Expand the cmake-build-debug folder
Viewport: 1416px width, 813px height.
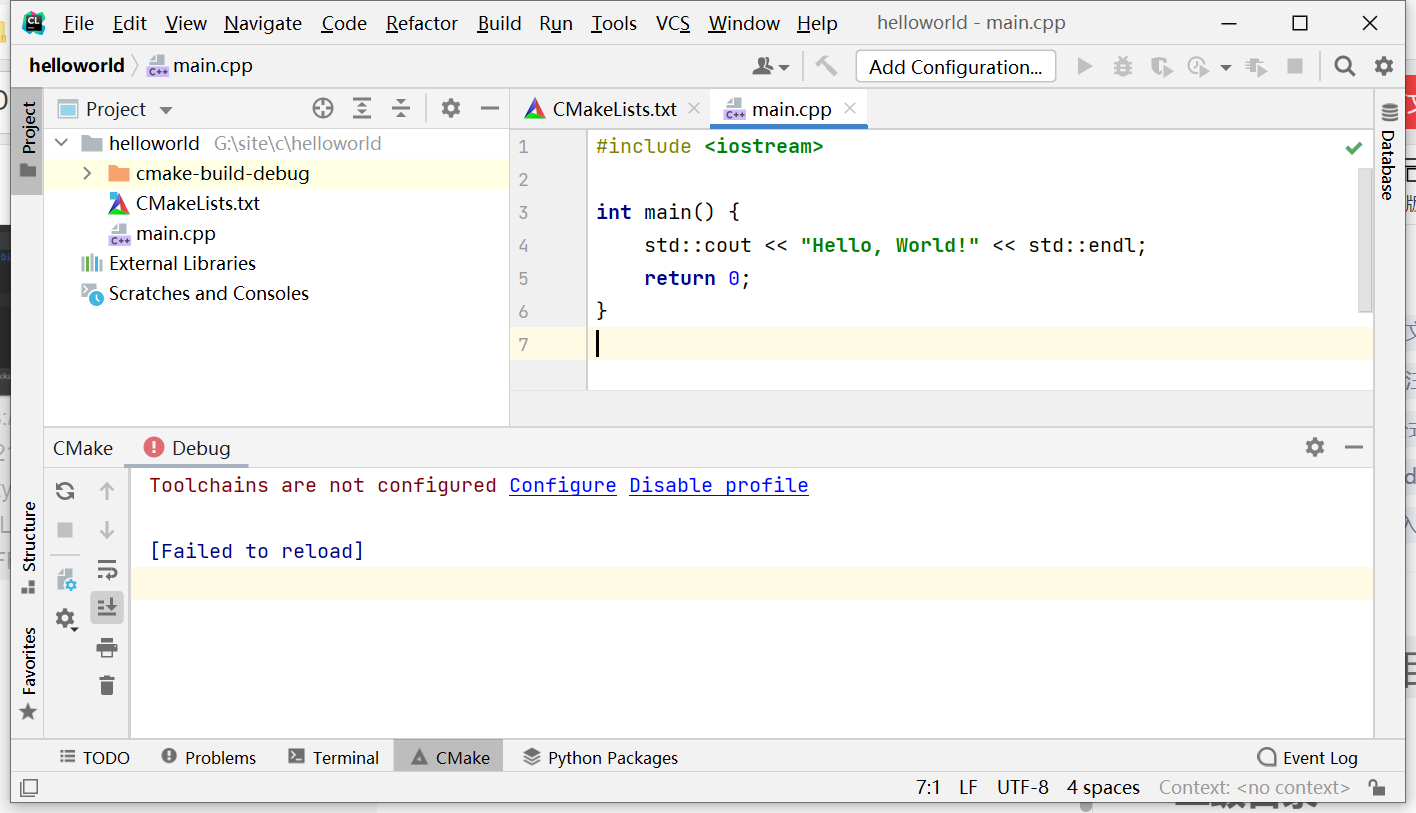(88, 172)
